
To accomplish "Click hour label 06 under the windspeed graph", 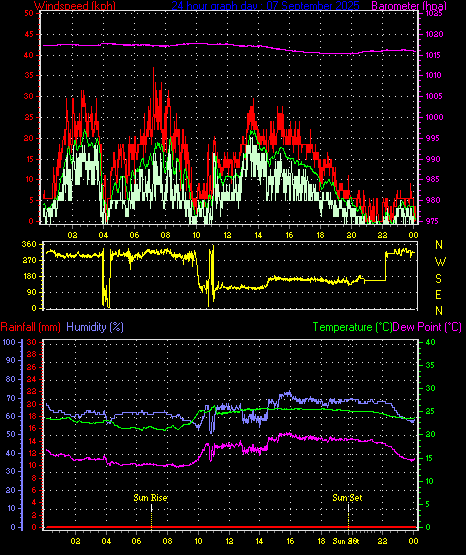I will (x=134, y=235).
